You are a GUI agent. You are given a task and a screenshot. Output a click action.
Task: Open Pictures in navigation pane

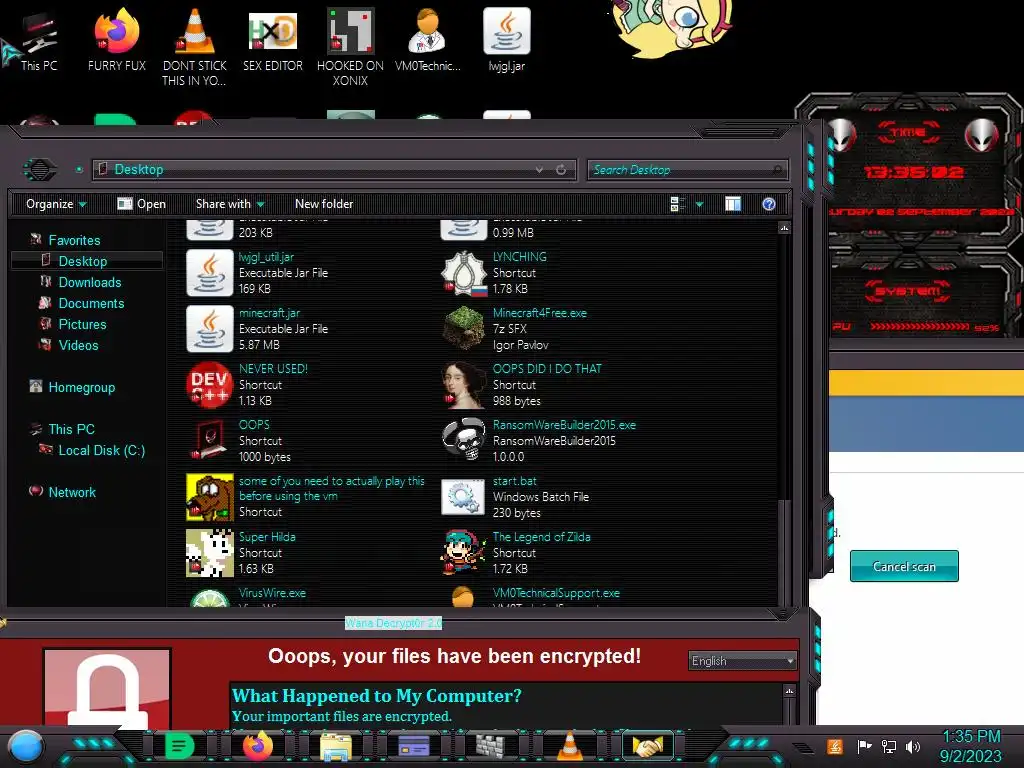point(82,325)
